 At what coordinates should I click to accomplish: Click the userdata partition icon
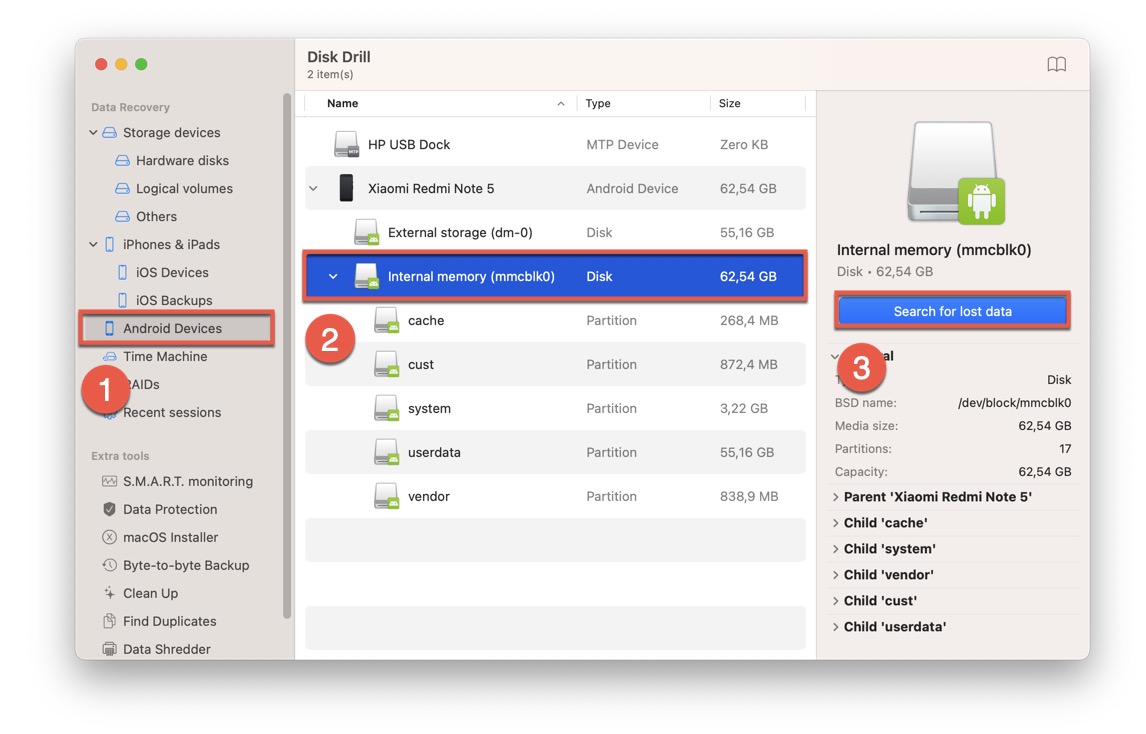click(x=387, y=452)
